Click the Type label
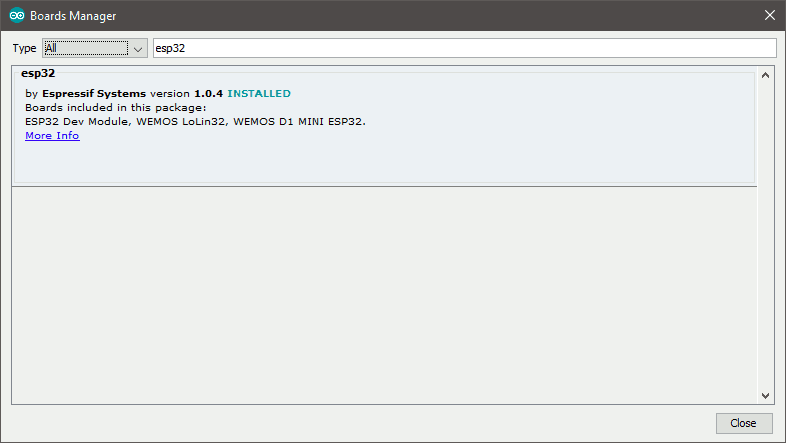This screenshot has width=786, height=443. pos(25,48)
